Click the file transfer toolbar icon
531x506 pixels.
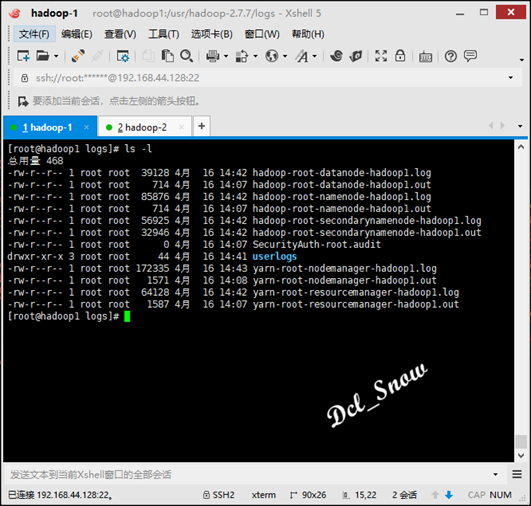(242, 56)
